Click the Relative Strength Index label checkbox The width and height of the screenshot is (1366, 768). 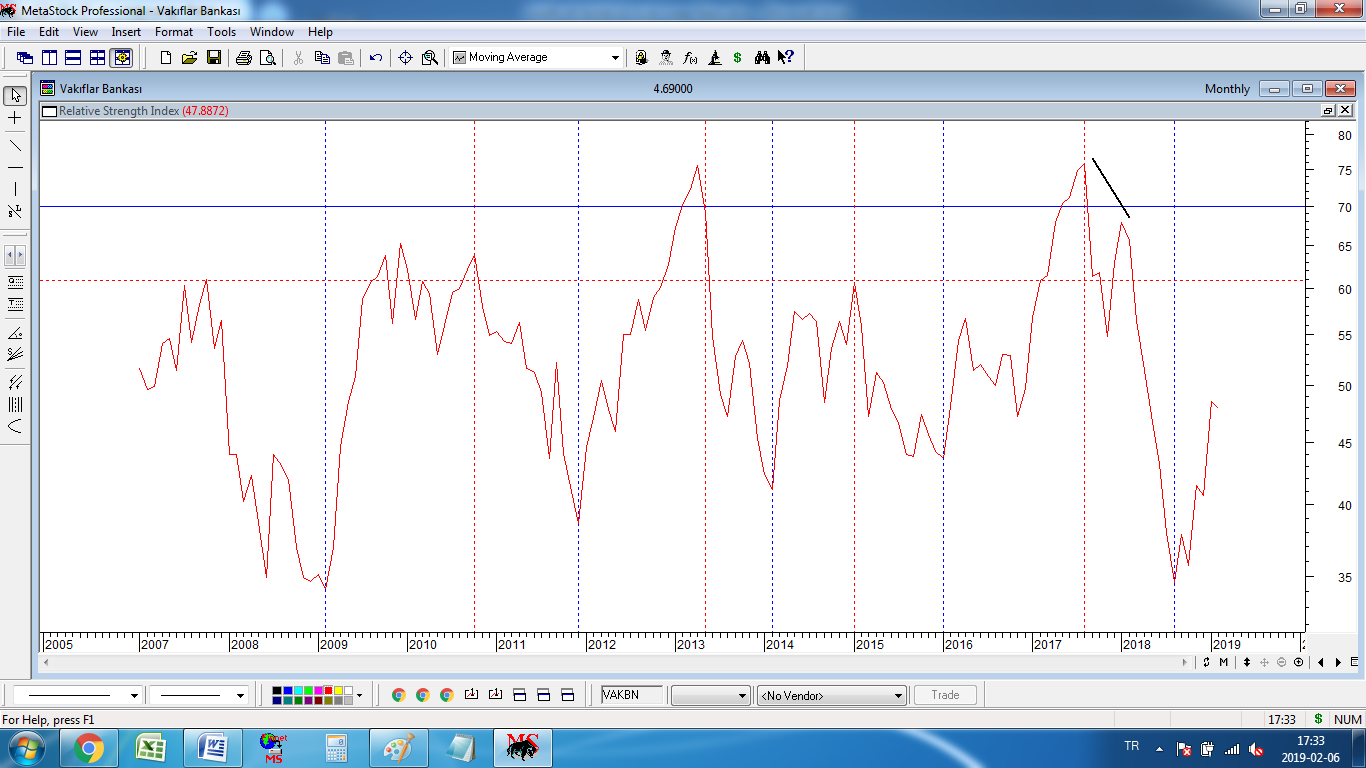[x=48, y=111]
